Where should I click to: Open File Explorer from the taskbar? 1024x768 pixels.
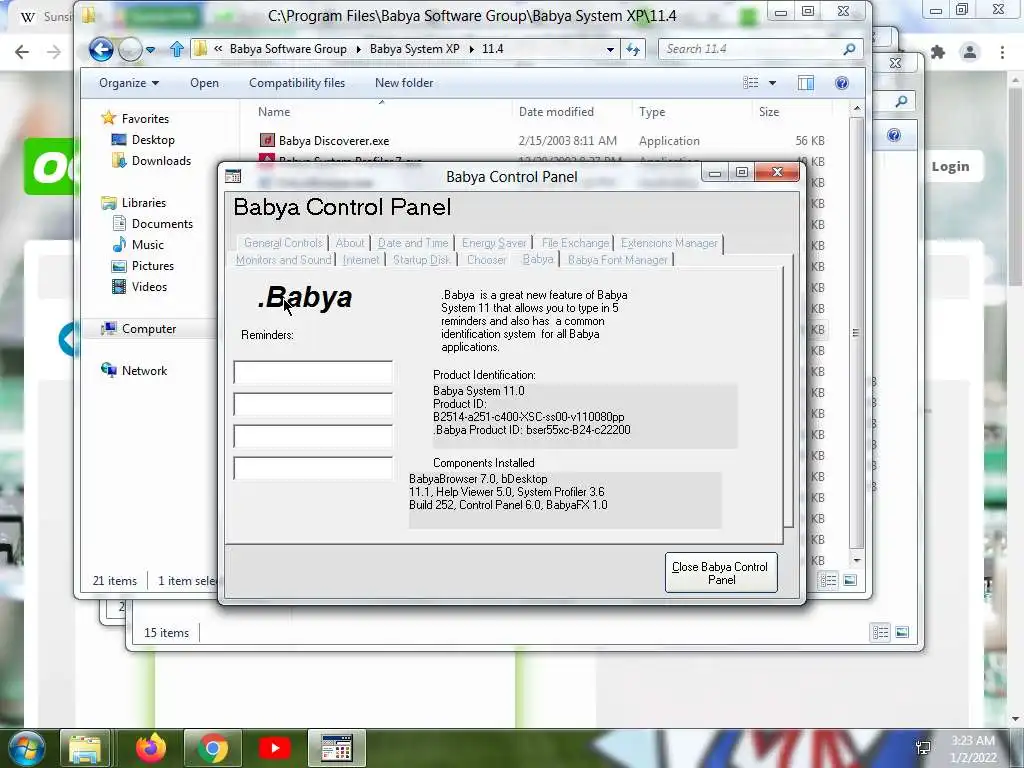point(85,748)
